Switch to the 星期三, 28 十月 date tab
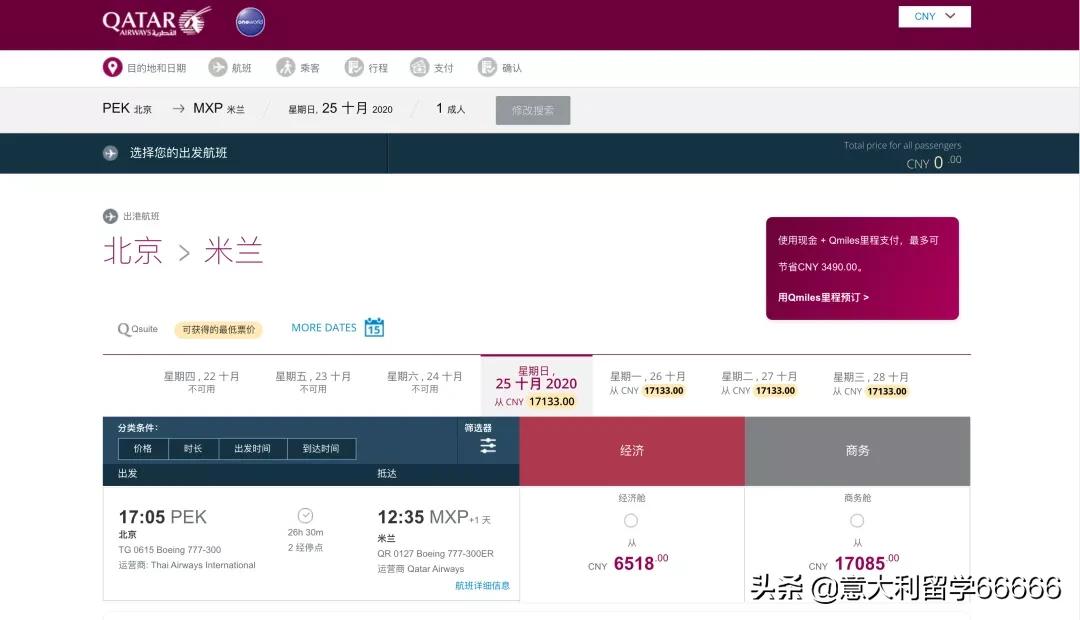The height and width of the screenshot is (620, 1080). pyautogui.click(x=872, y=384)
